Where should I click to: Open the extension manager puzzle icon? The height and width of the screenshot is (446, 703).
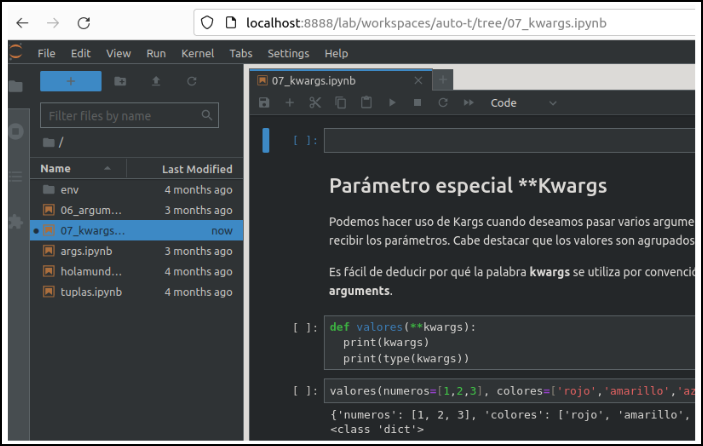coord(16,221)
